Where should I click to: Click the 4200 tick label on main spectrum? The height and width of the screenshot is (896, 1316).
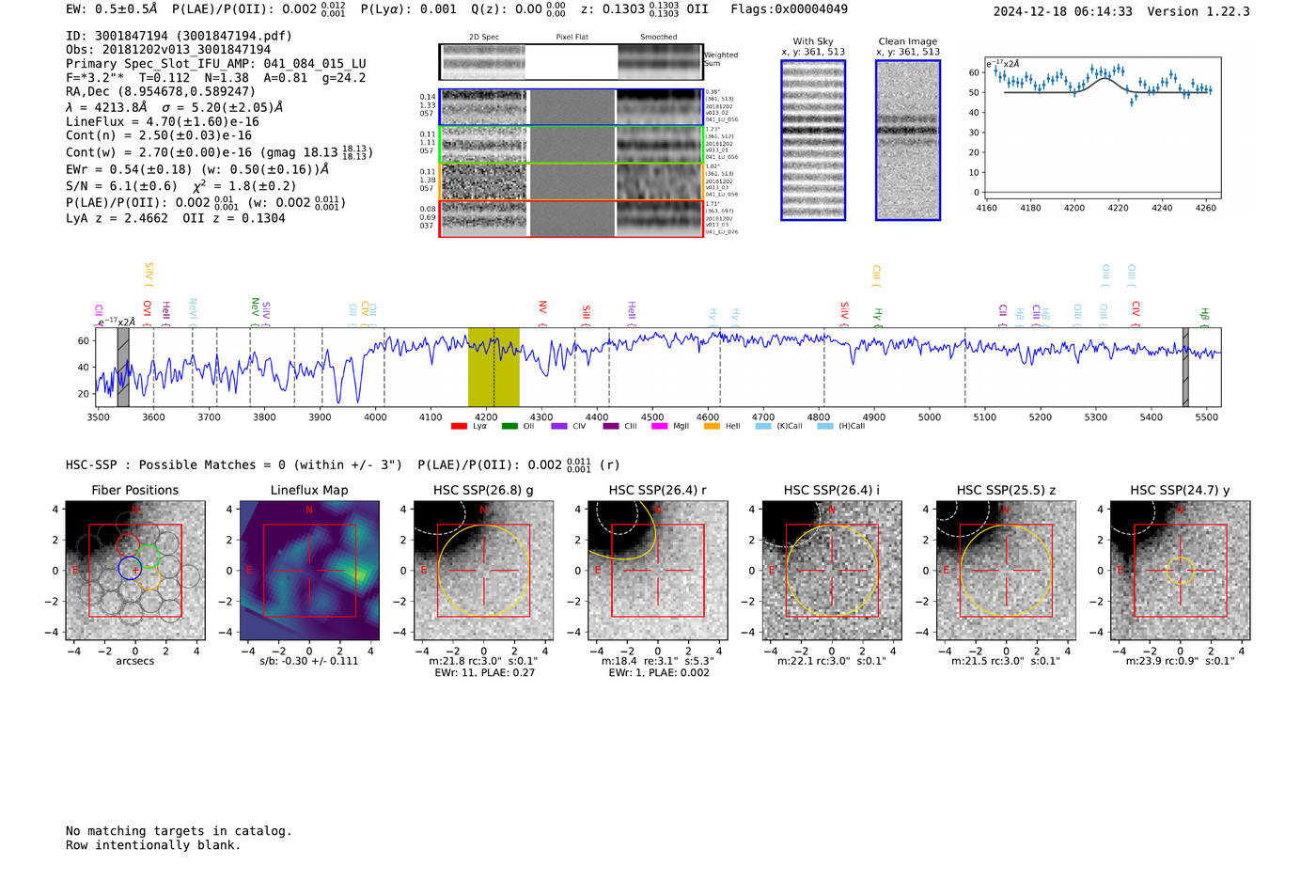[485, 417]
